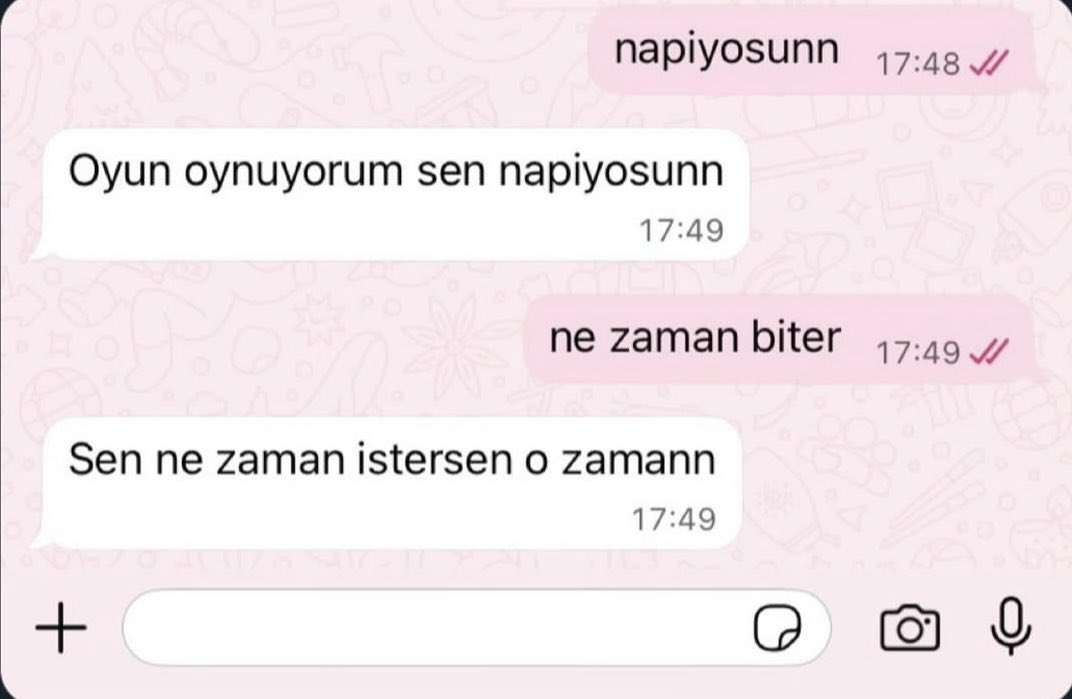This screenshot has height=699, width=1072.
Task: Click 17:49 timestamp under 'Oyun oynuyorum' message
Action: 681,230
